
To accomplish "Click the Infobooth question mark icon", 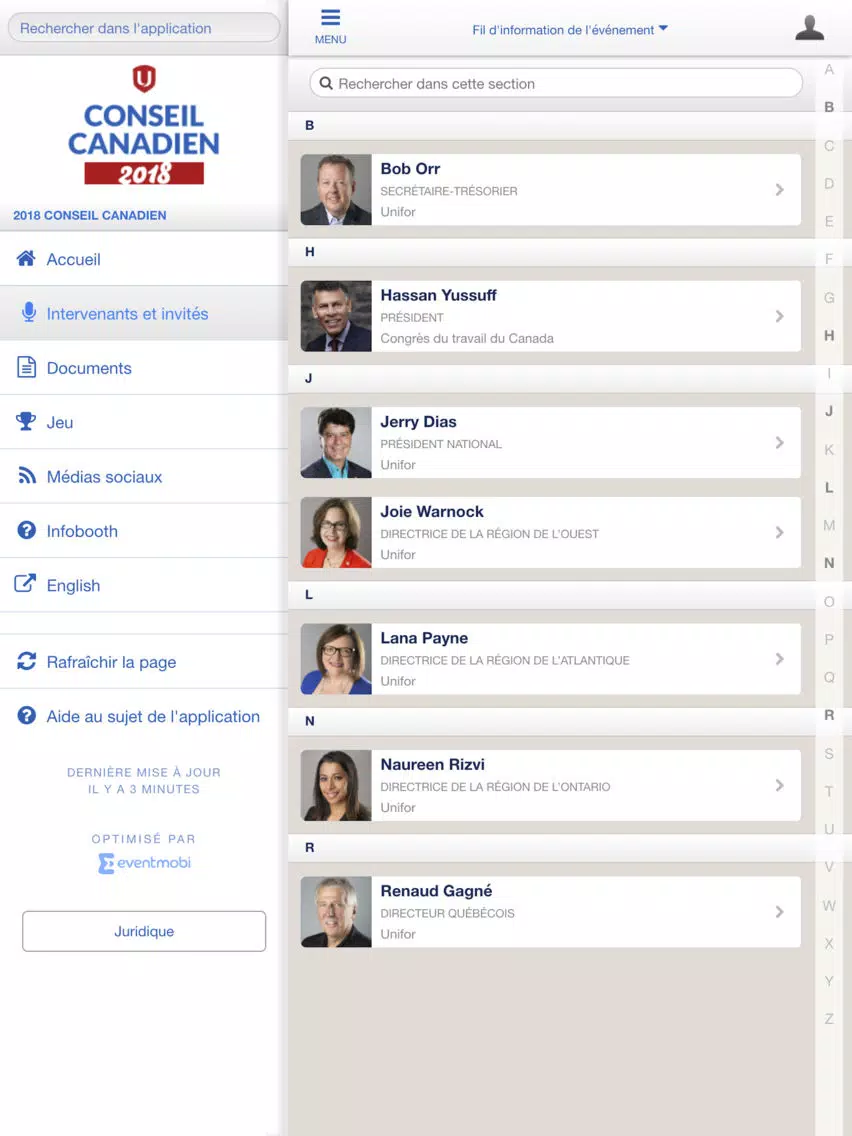I will [26, 530].
